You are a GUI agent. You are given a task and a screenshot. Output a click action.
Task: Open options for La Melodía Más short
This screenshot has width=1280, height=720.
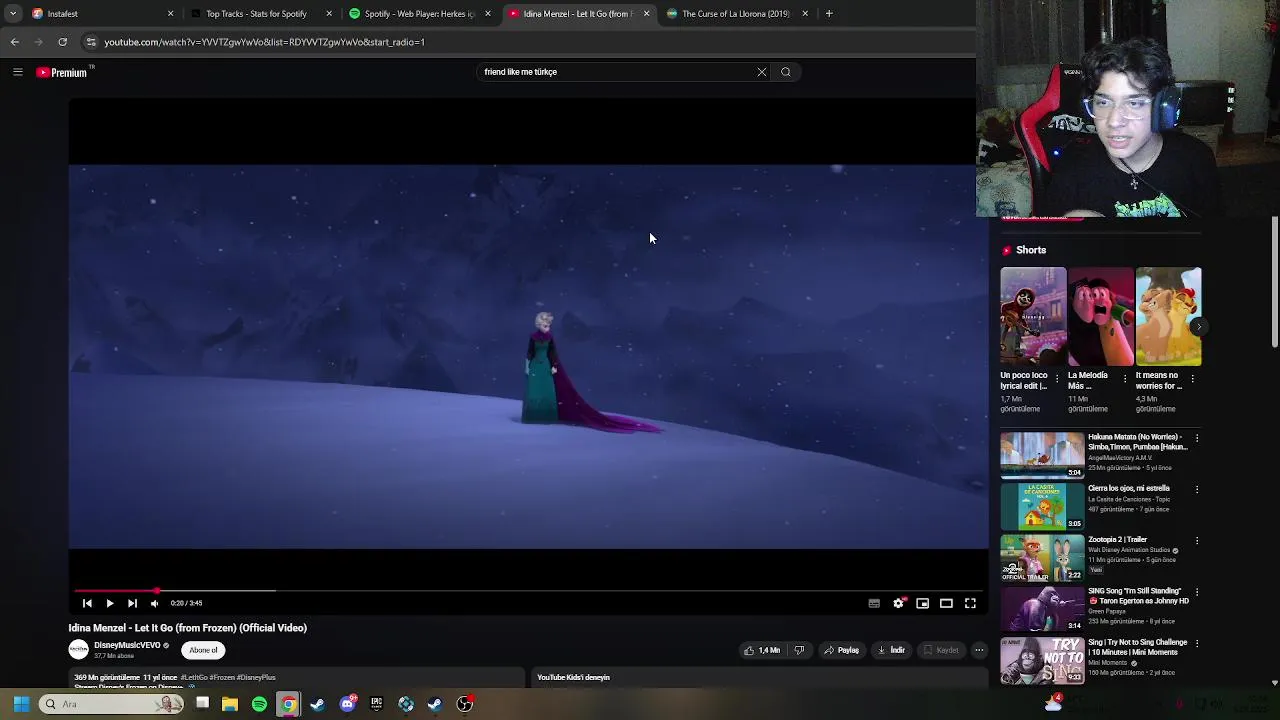pyautogui.click(x=1125, y=380)
